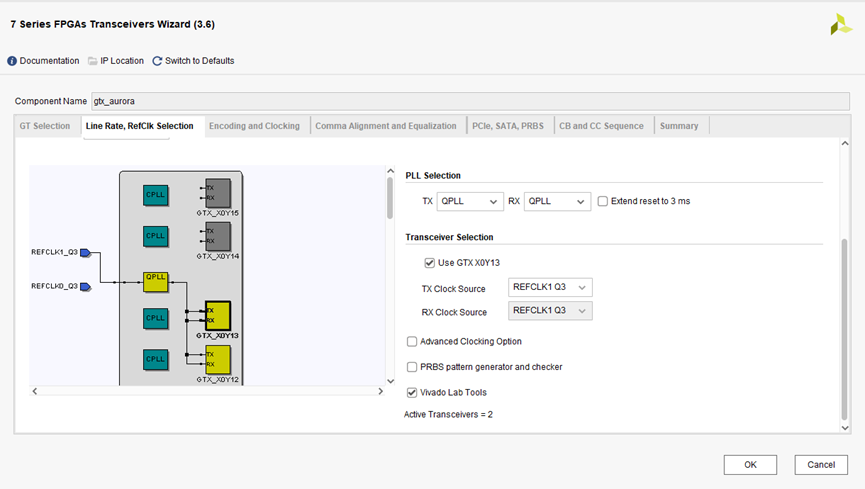Open the Documentation info icon
Screen dimensions: 865x489
pos(12,61)
